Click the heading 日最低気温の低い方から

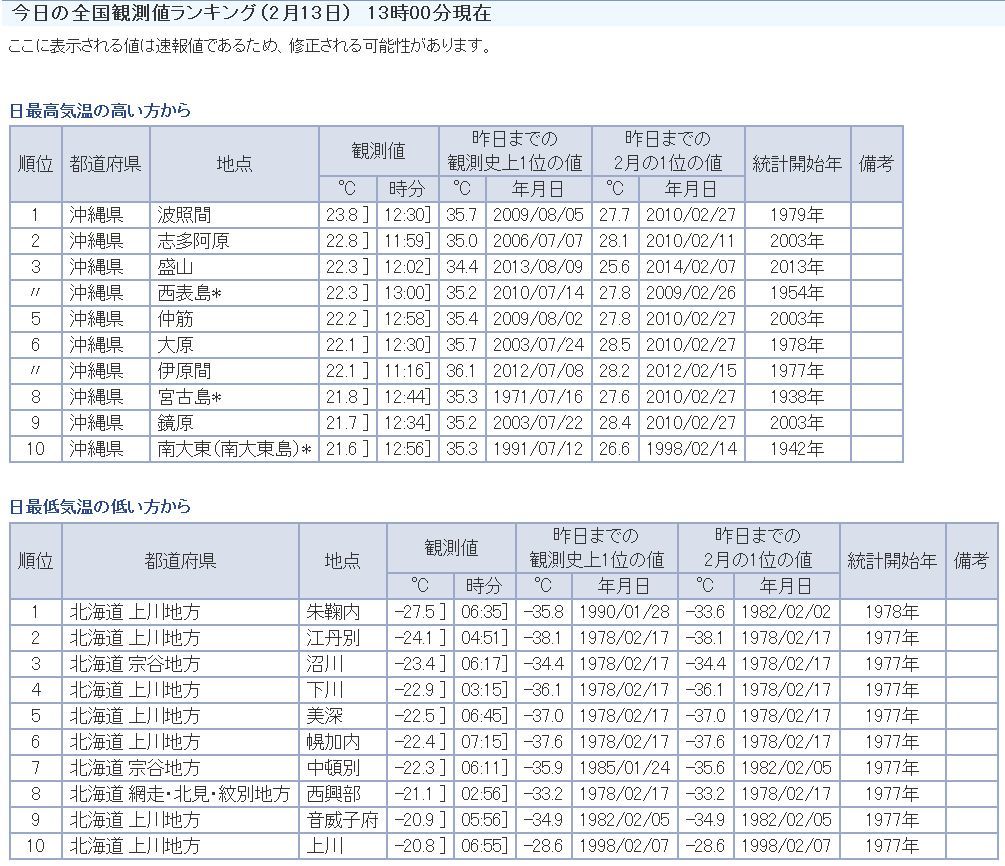click(x=100, y=507)
